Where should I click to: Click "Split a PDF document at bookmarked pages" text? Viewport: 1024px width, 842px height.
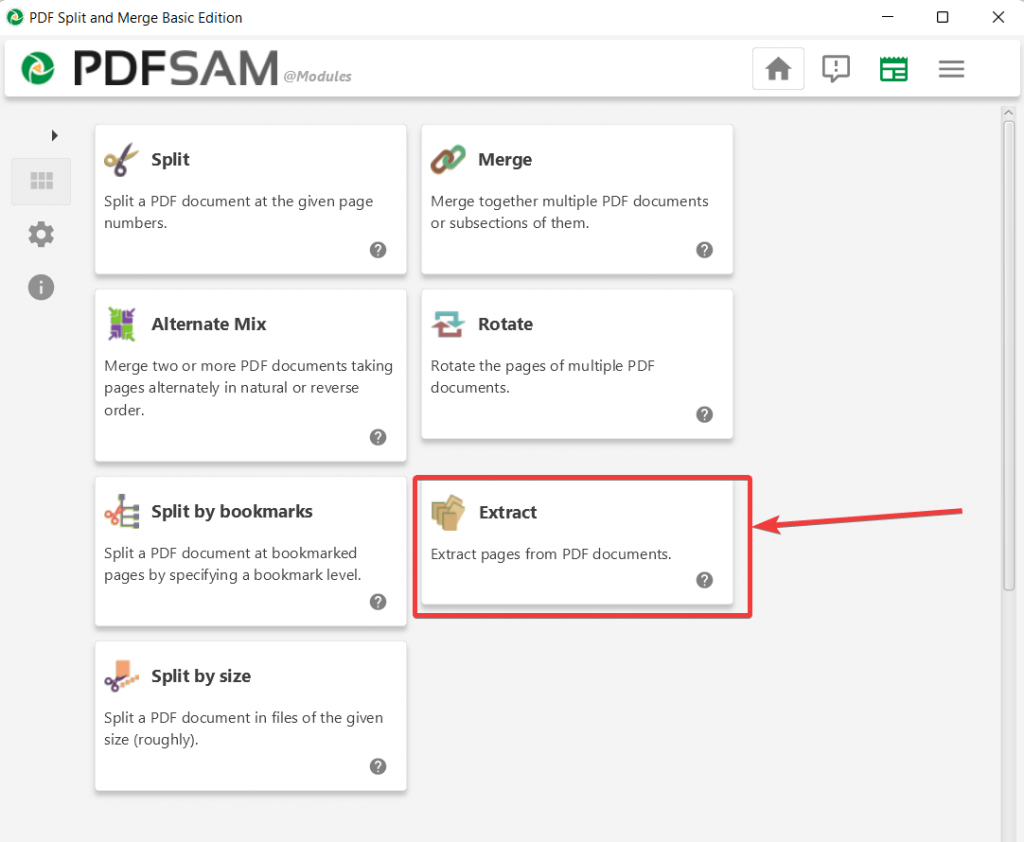point(232,564)
